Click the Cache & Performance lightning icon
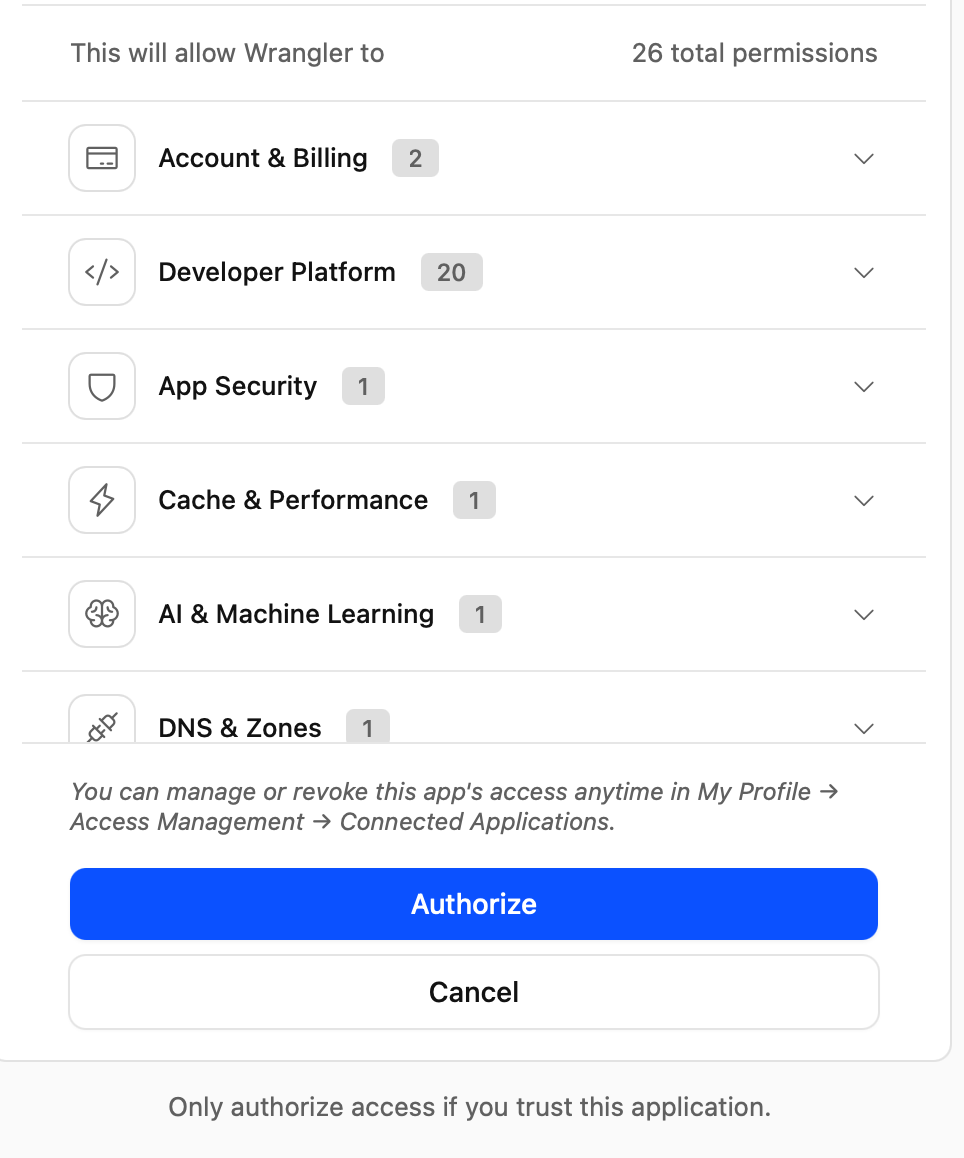 (102, 500)
